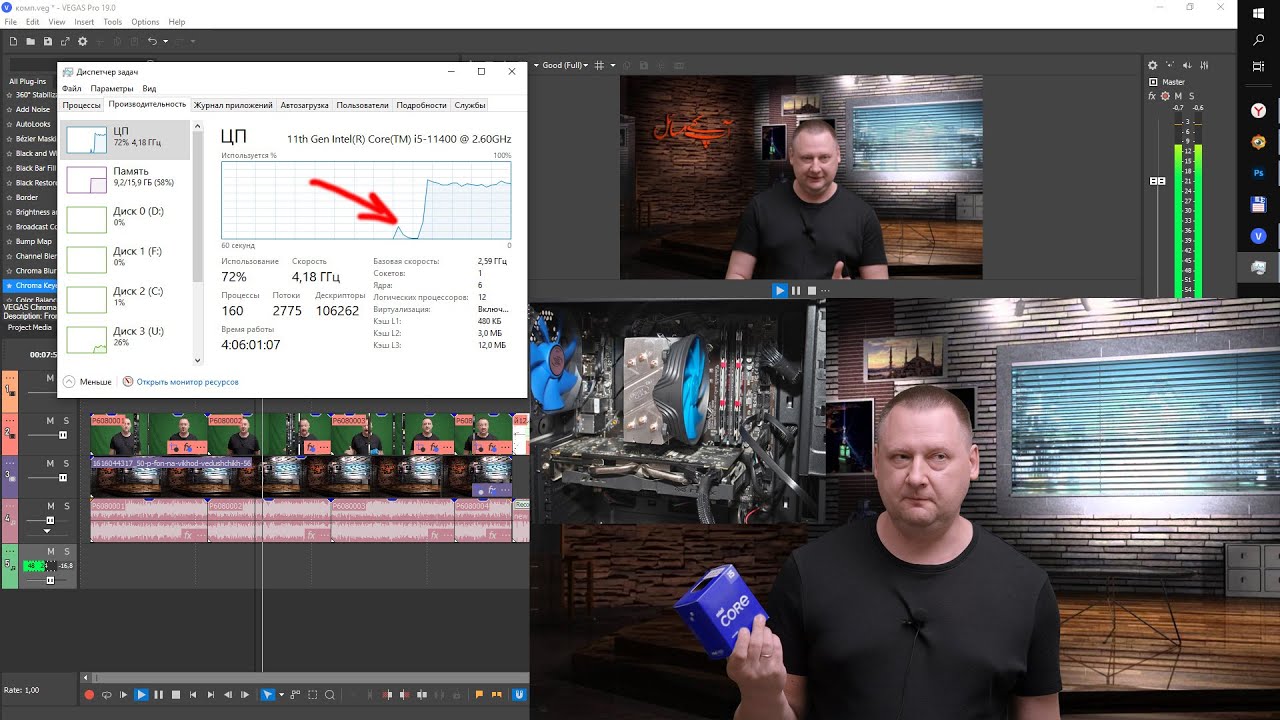Open Master Bus audio properties gear
The height and width of the screenshot is (720, 1280).
1152,65
